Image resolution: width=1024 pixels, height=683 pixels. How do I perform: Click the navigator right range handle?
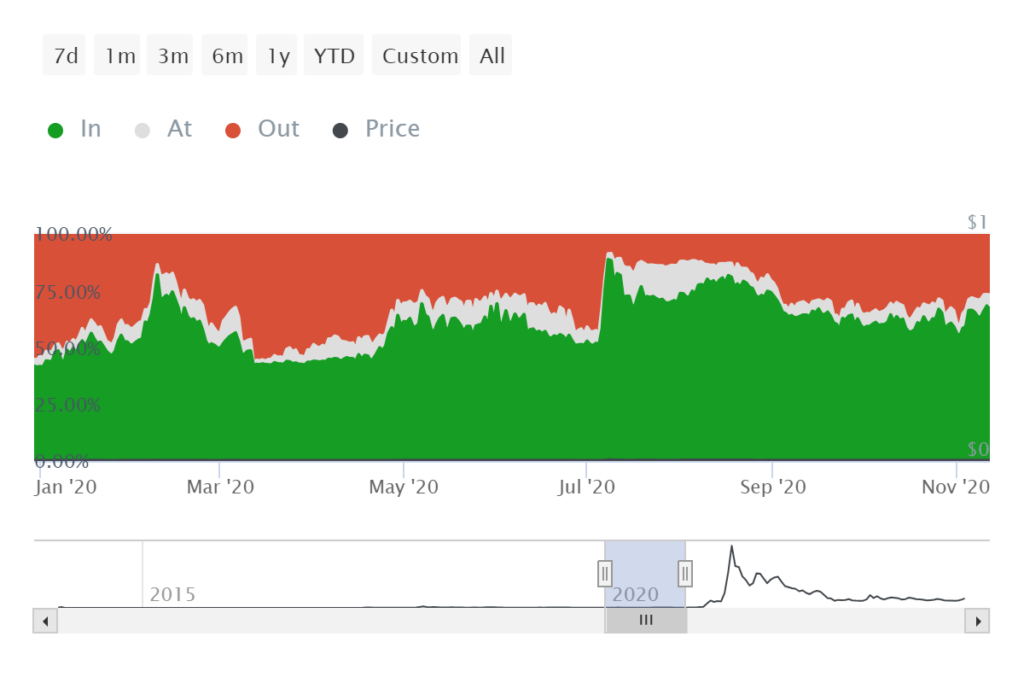(x=685, y=574)
